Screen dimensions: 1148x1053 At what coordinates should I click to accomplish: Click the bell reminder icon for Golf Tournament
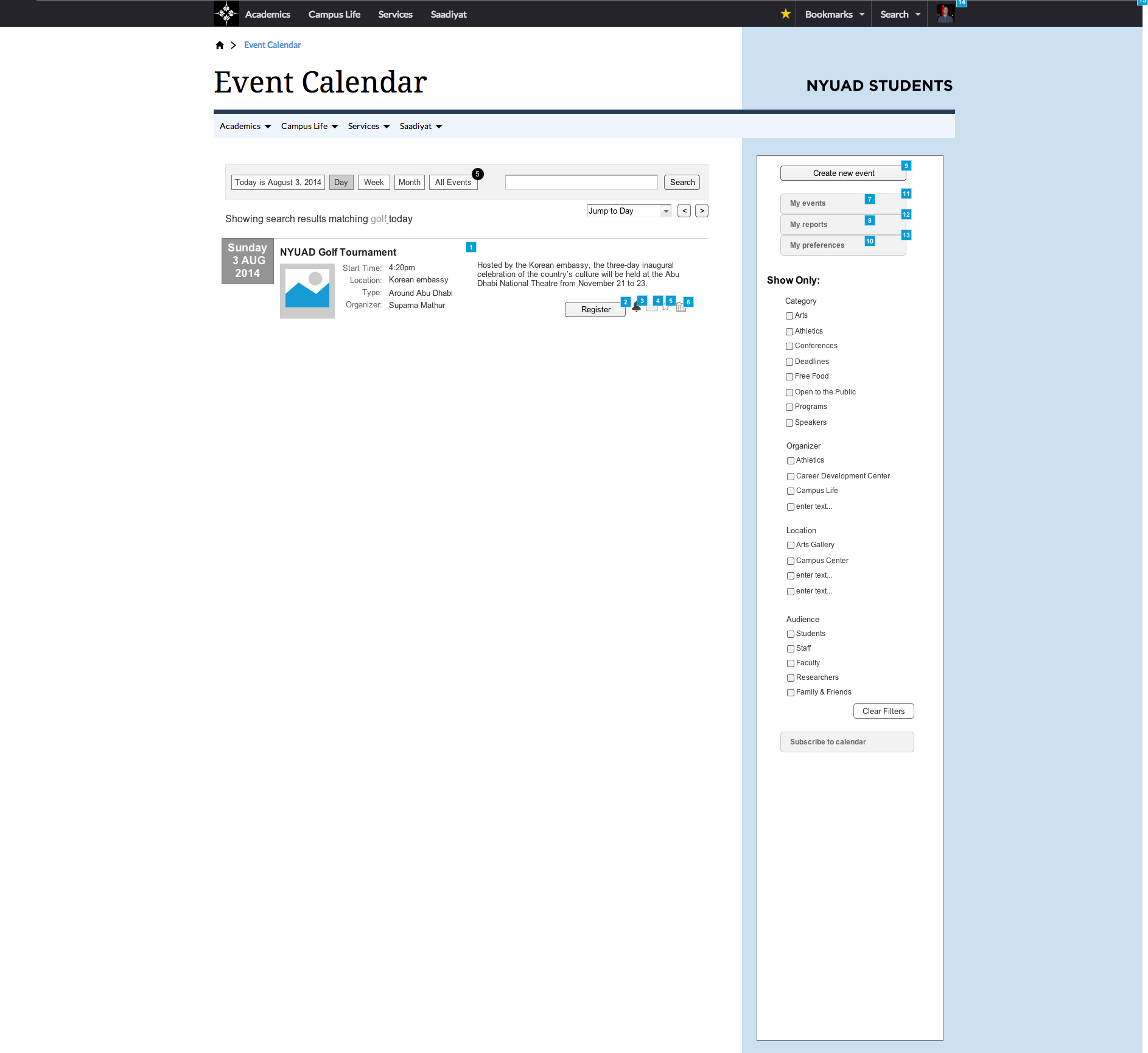click(636, 307)
